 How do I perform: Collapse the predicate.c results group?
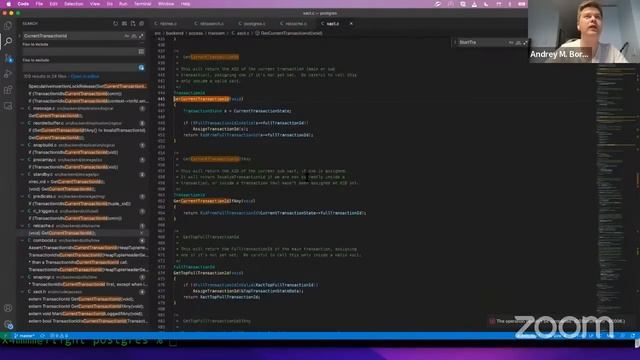click(23, 196)
